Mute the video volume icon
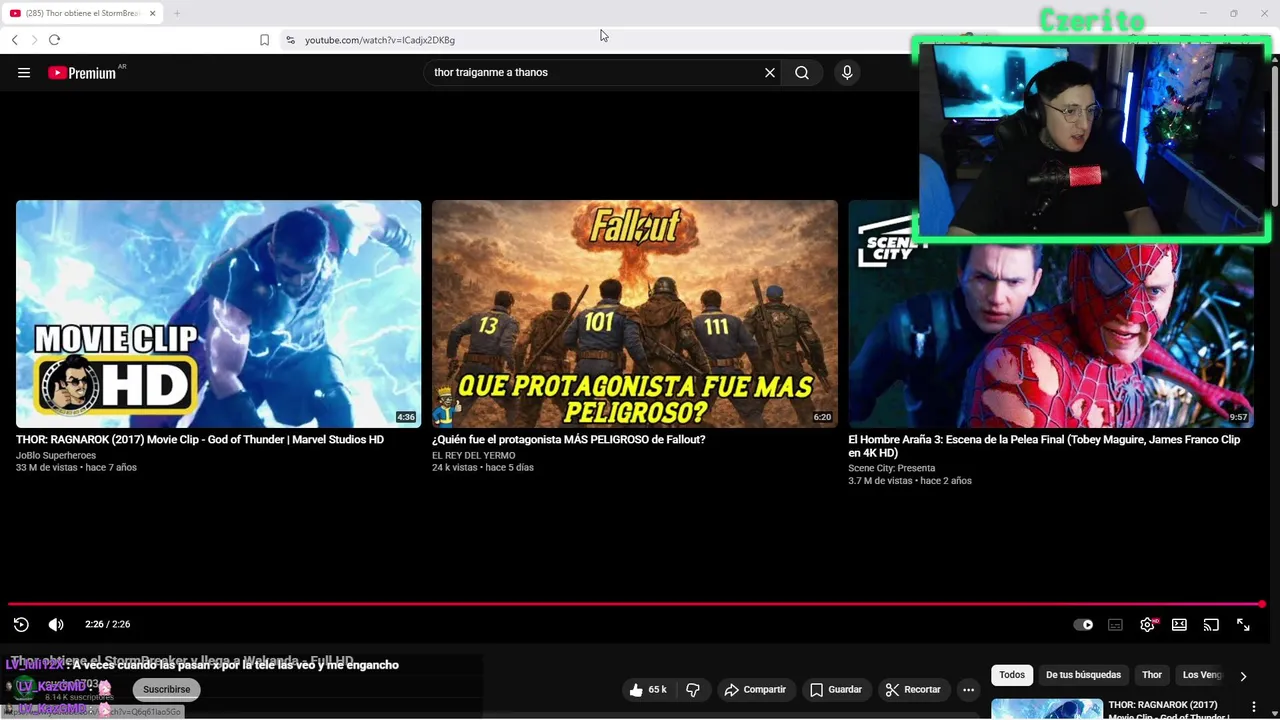 click(56, 624)
